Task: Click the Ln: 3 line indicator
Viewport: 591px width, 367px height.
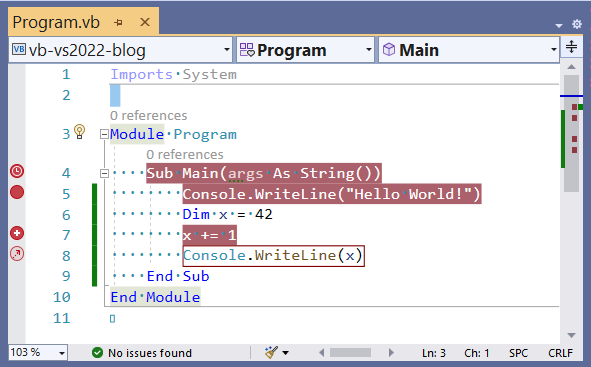Action: pyautogui.click(x=433, y=353)
